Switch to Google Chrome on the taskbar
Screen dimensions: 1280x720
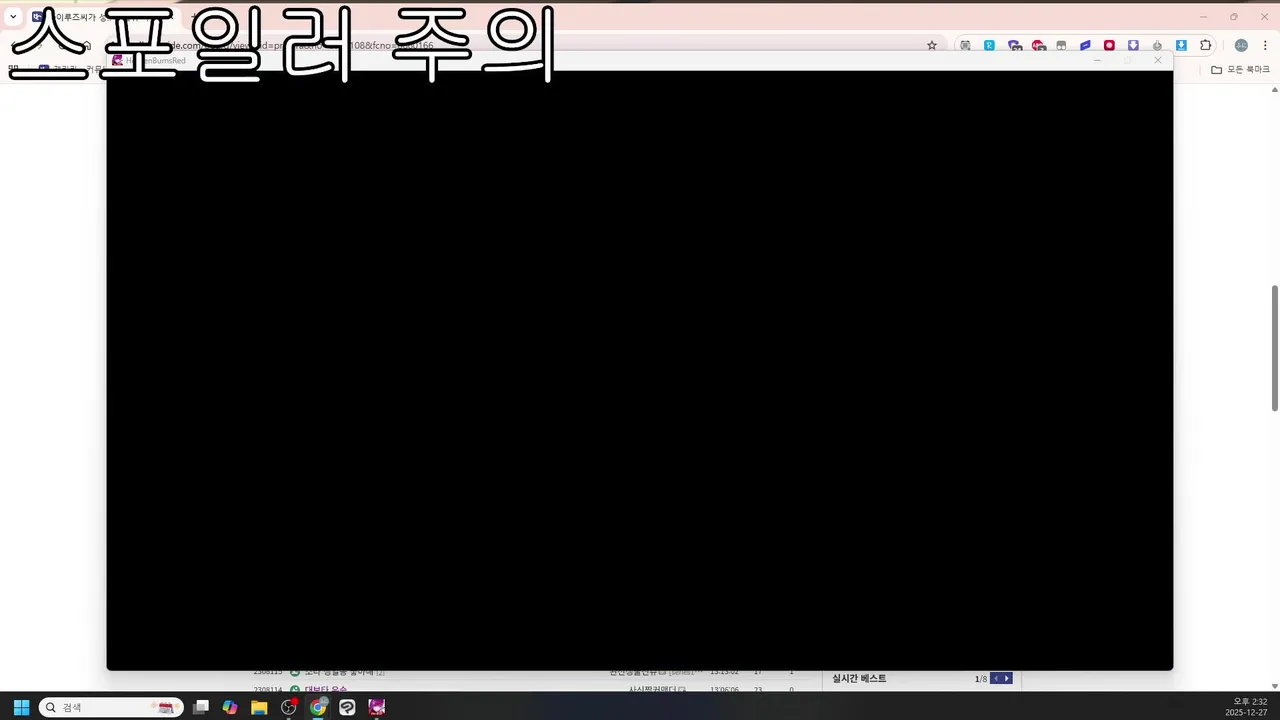click(x=318, y=707)
